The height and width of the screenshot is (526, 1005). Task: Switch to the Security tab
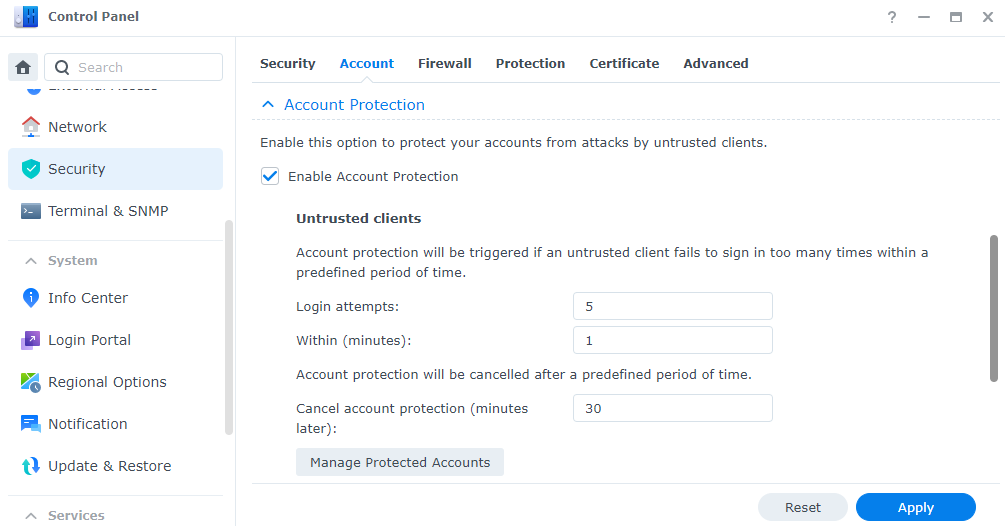click(x=287, y=63)
